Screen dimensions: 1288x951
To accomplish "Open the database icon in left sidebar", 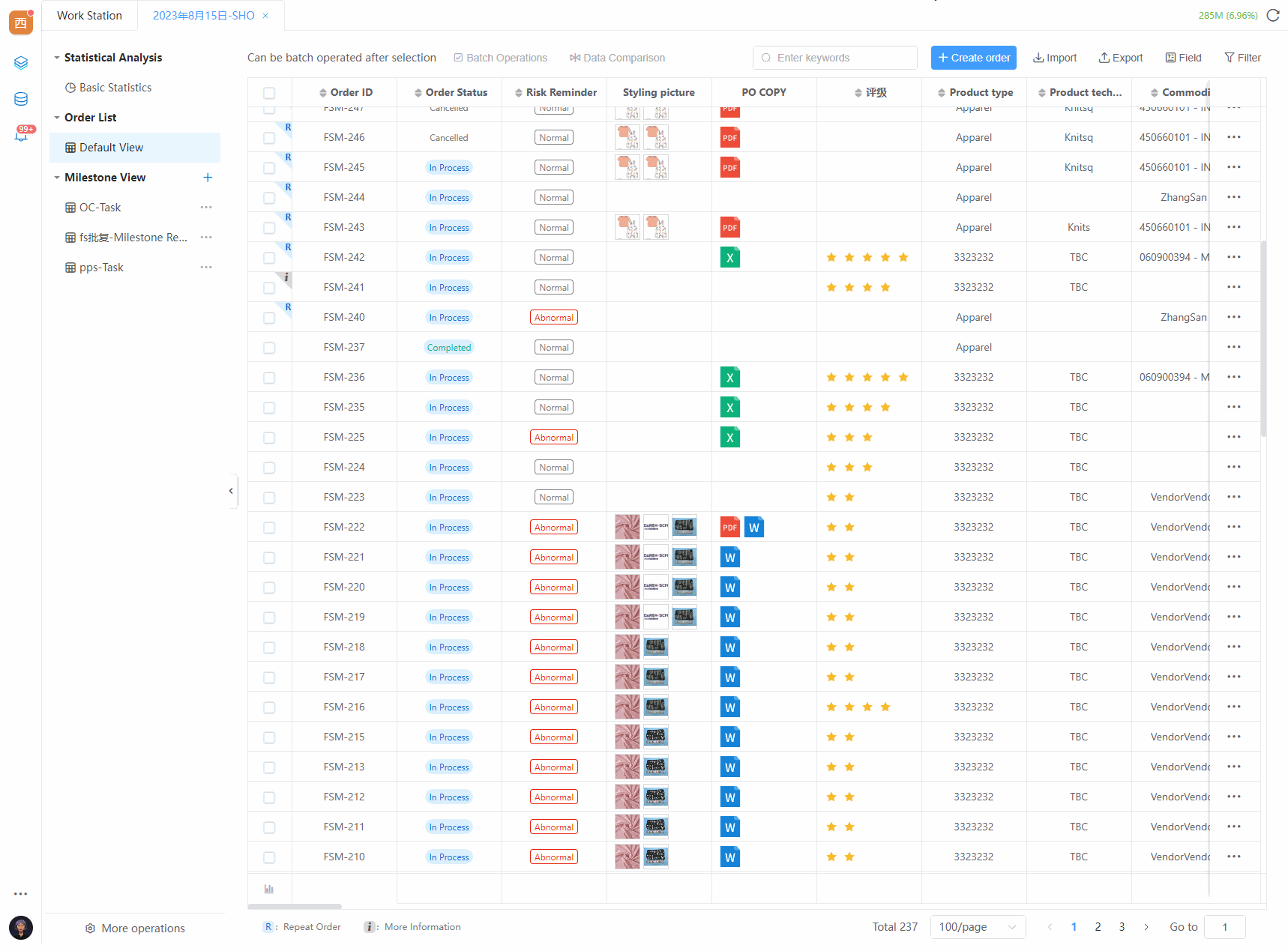I will pyautogui.click(x=21, y=99).
